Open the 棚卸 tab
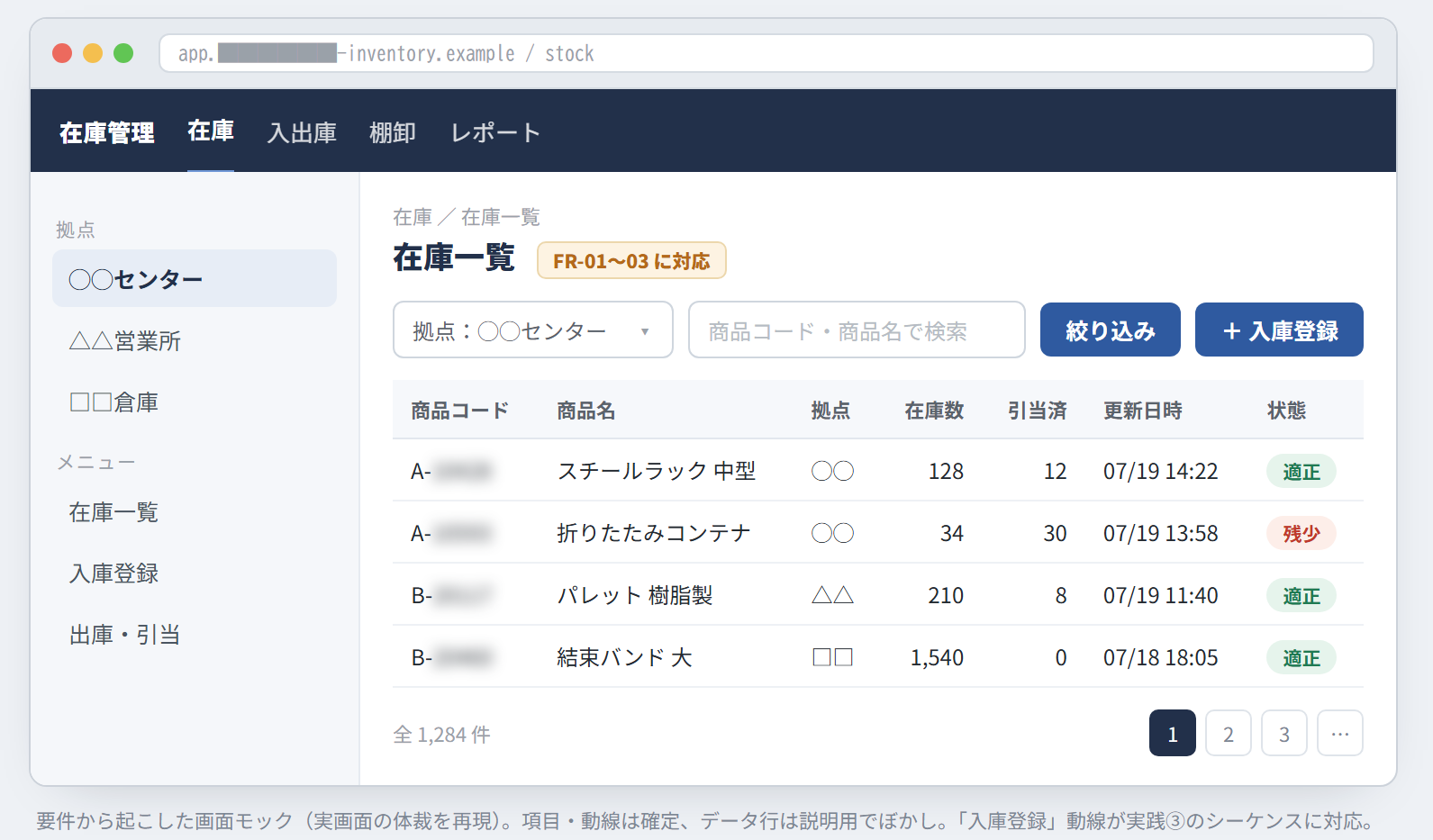 [x=393, y=132]
